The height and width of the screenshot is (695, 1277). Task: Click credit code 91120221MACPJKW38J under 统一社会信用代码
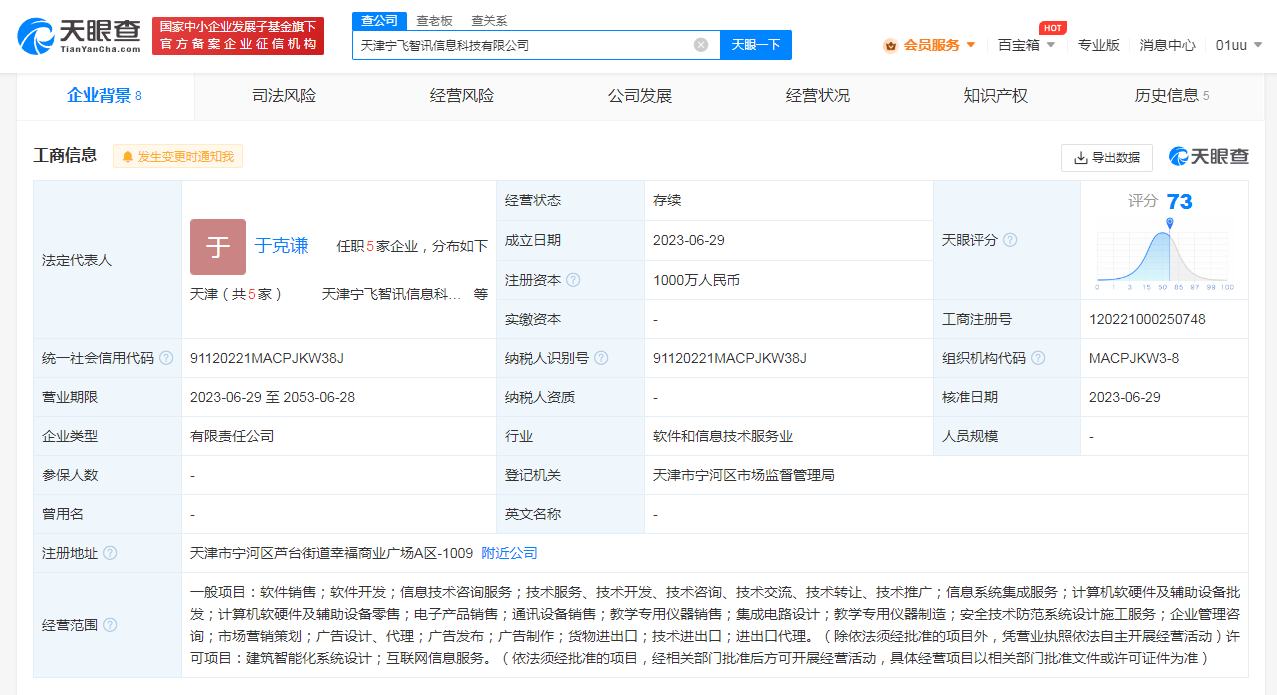[267, 358]
